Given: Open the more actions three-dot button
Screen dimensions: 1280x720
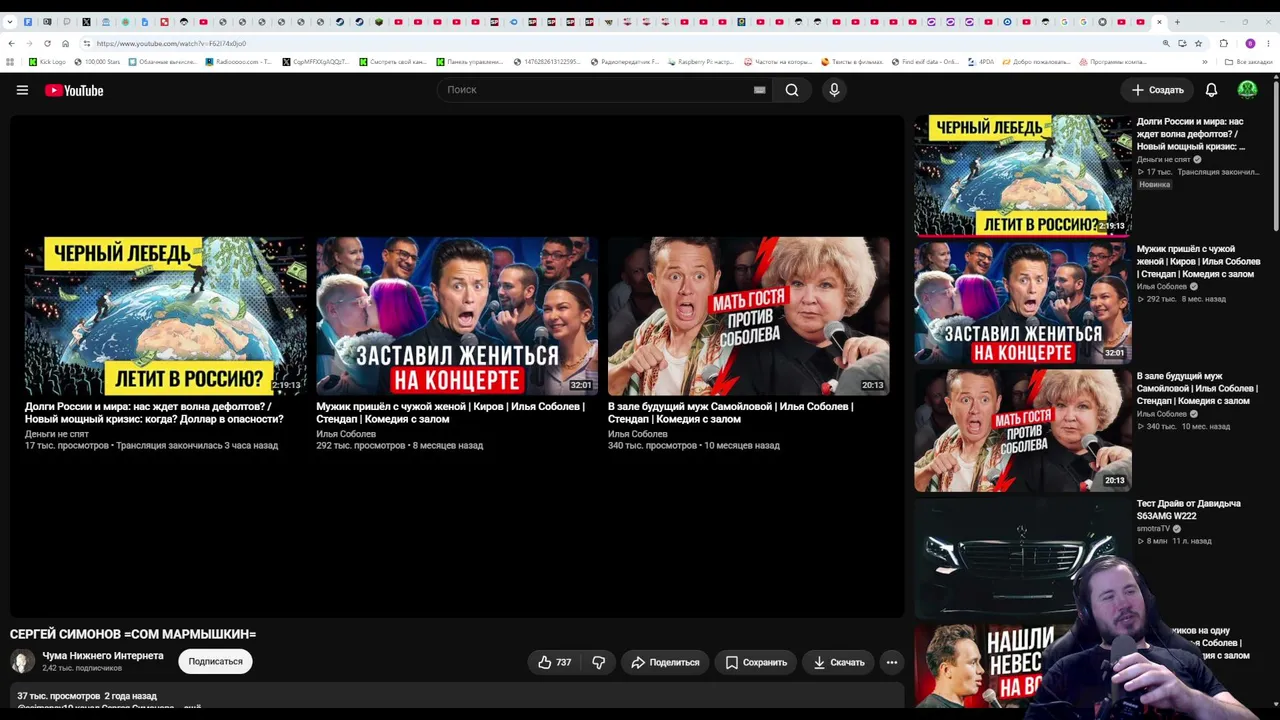Looking at the screenshot, I should [x=892, y=662].
